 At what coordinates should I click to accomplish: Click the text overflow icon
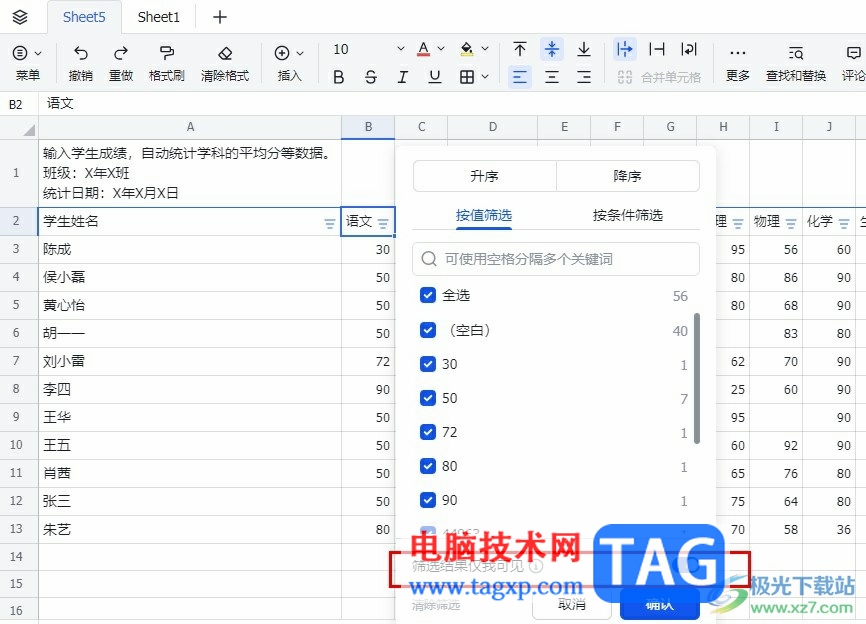(625, 49)
